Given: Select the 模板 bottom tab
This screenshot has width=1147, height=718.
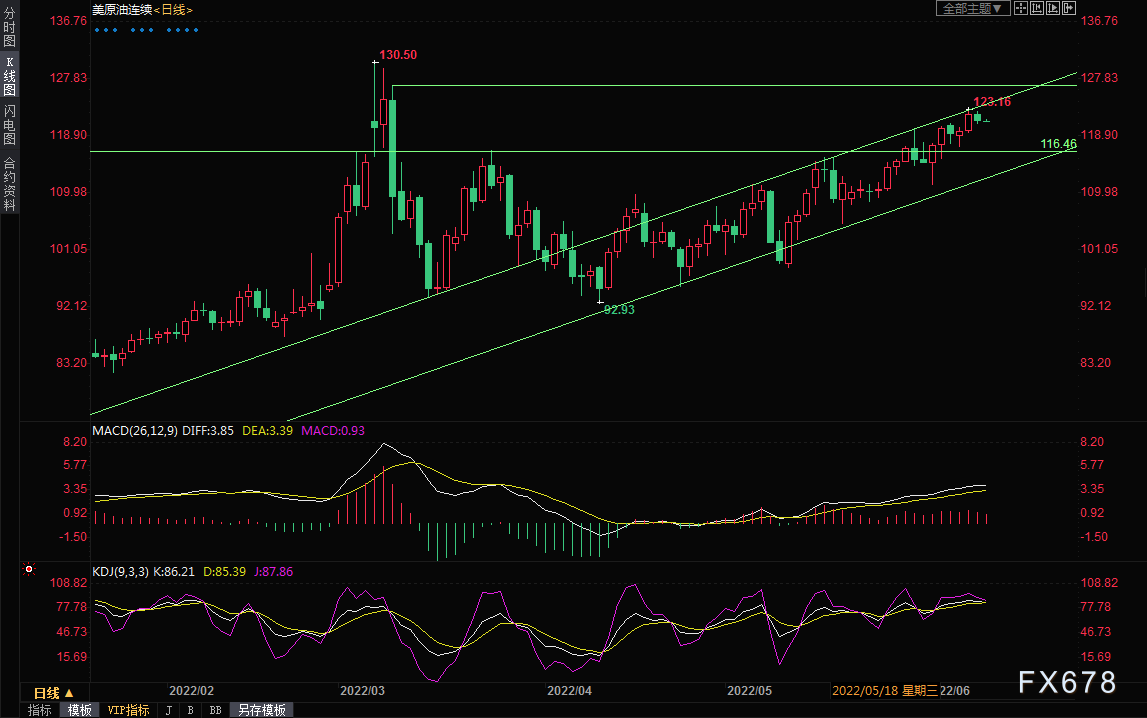Looking at the screenshot, I should [80, 710].
